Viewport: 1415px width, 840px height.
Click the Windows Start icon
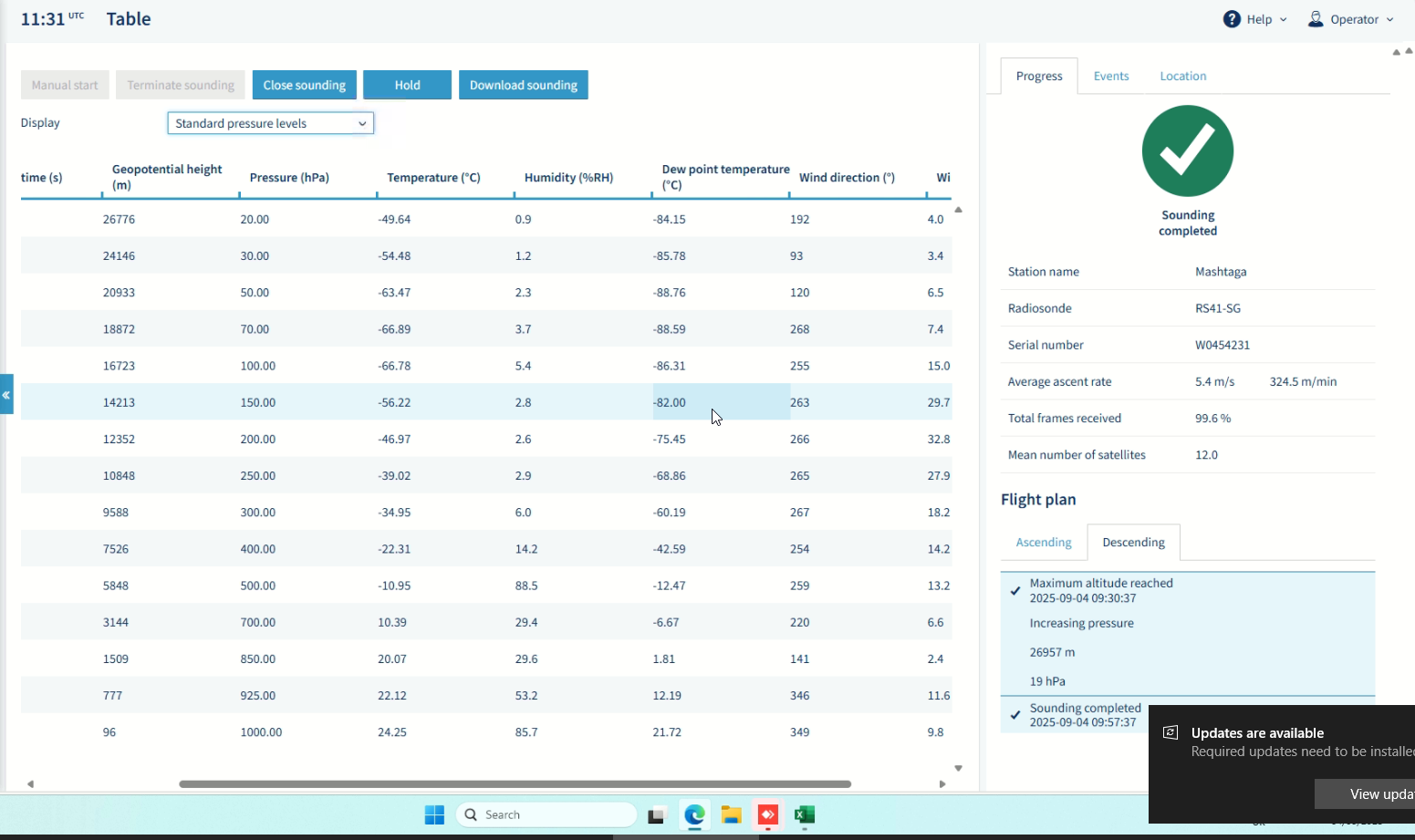(x=434, y=814)
